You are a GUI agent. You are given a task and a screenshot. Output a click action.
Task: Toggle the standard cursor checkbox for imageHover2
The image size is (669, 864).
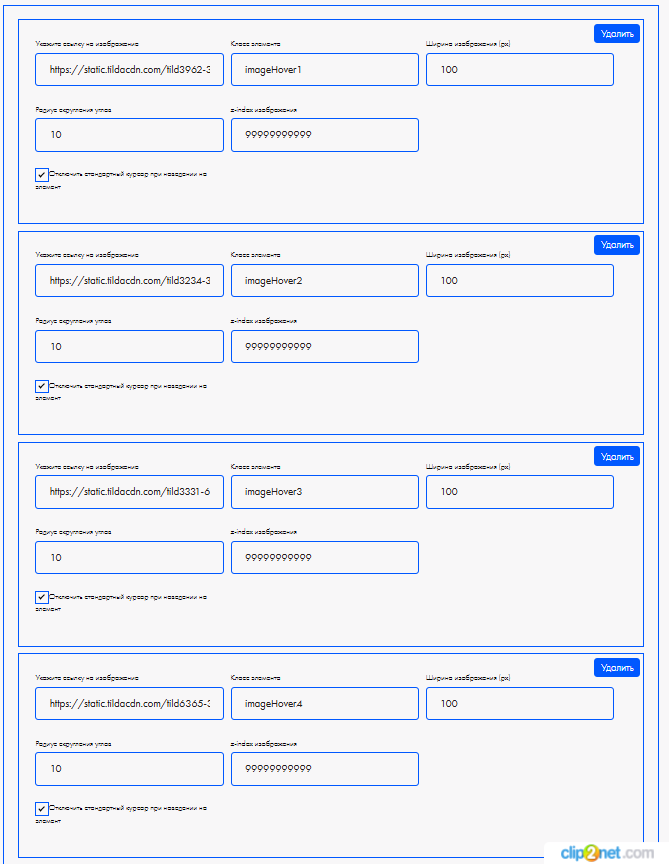pyautogui.click(x=42, y=386)
